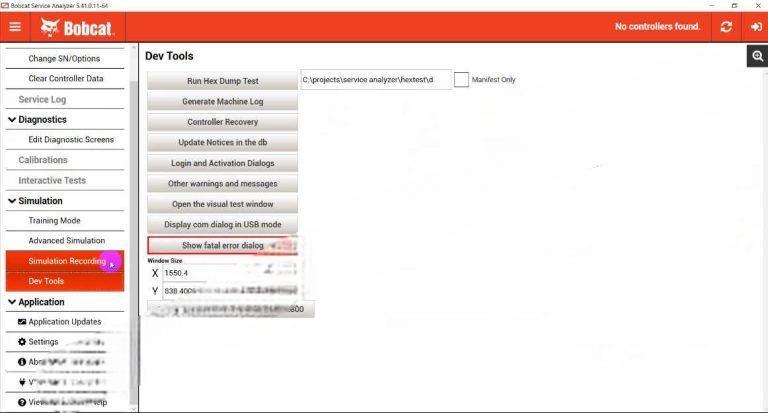Image resolution: width=768 pixels, height=413 pixels.
Task: Refresh controllers with the sync icon
Action: coord(726,26)
